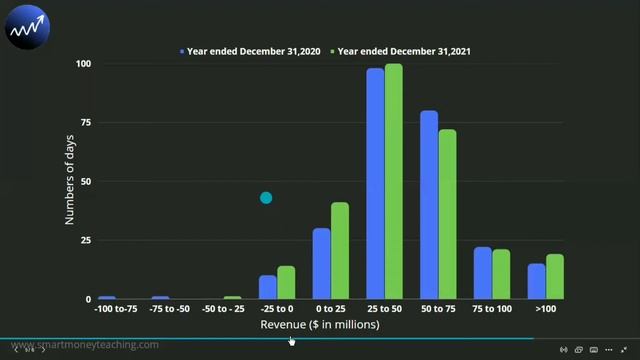The width and height of the screenshot is (640, 360).
Task: Click the green 50 to 75 bar
Action: click(x=447, y=214)
